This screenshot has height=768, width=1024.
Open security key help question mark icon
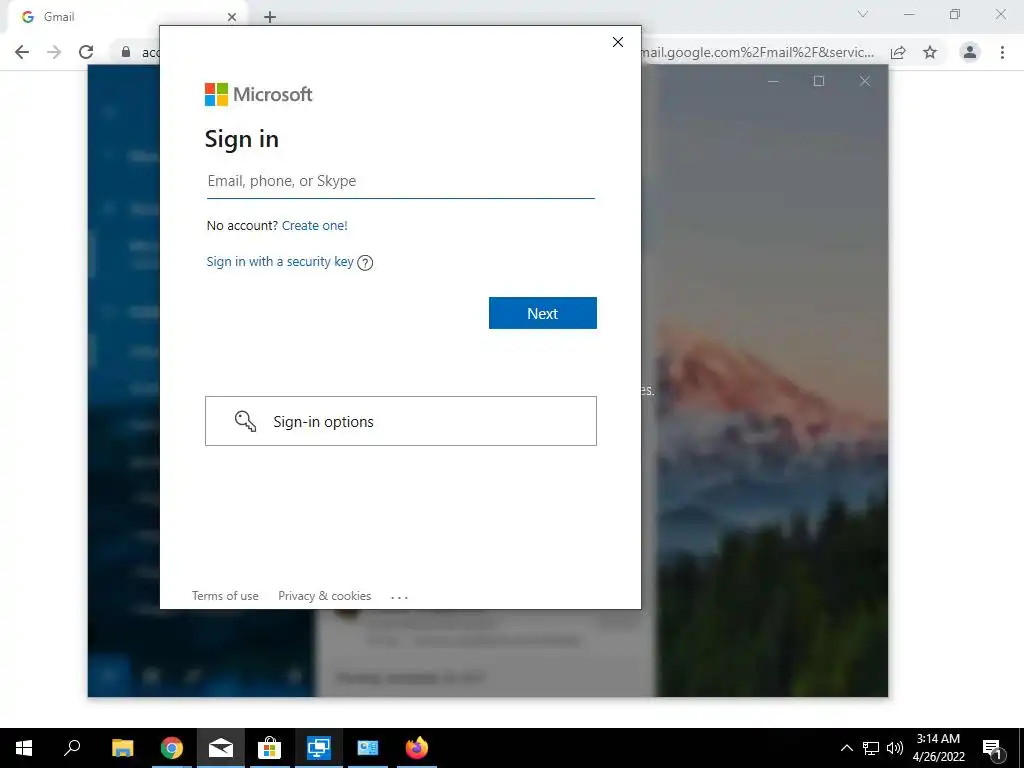365,263
